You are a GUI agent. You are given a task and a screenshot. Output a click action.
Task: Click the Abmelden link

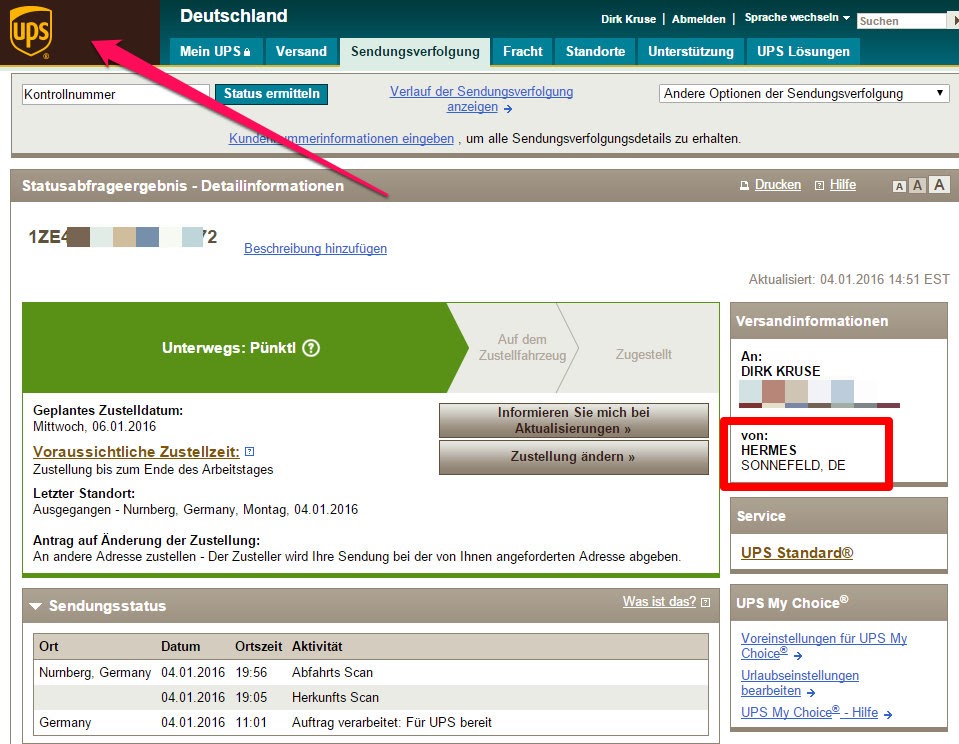click(x=698, y=19)
